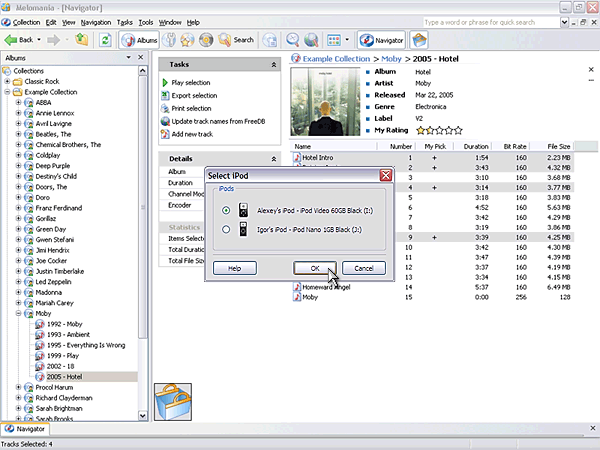The image size is (600, 450).
Task: Open the Edit menu
Action: [51, 22]
